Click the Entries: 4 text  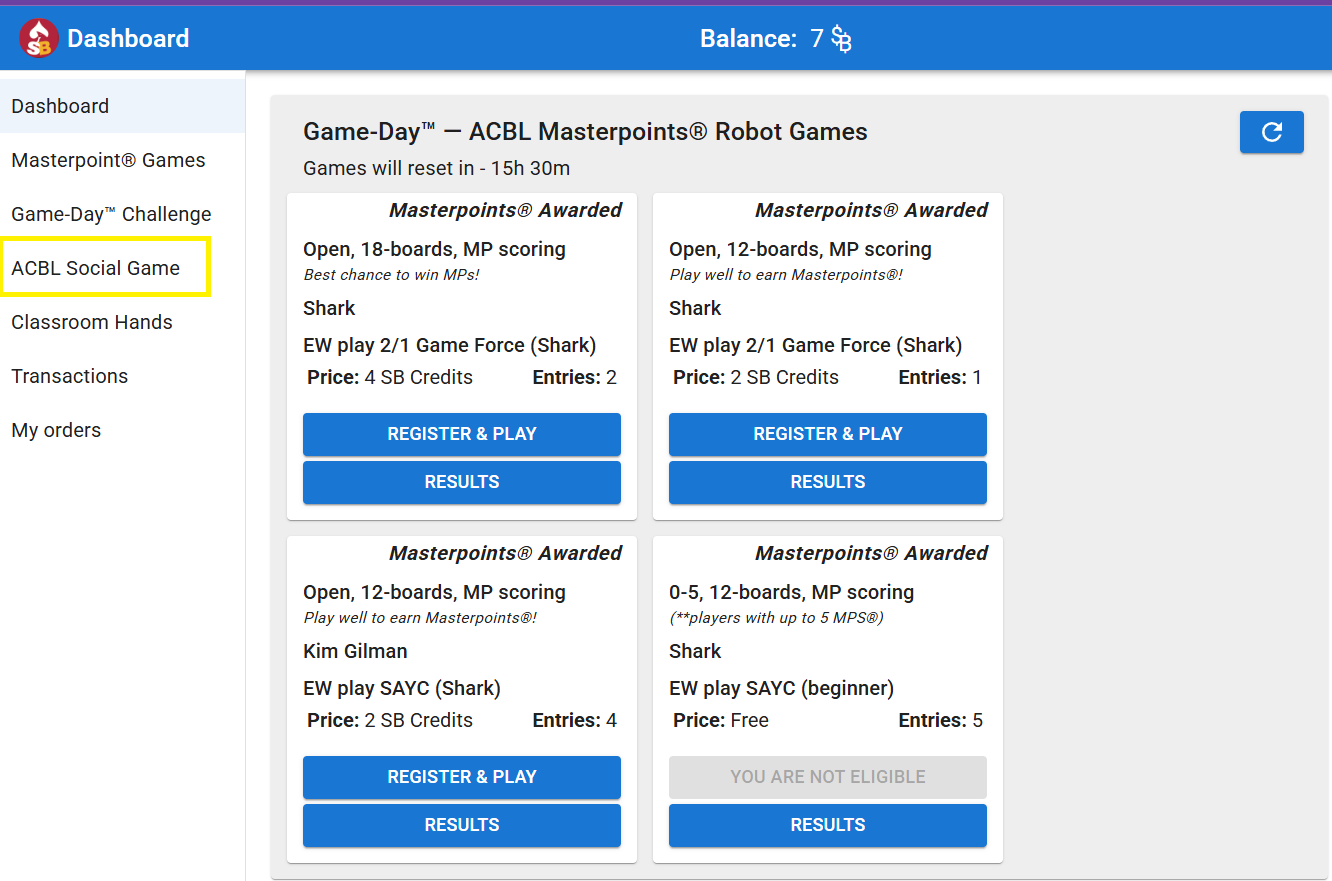tap(574, 720)
